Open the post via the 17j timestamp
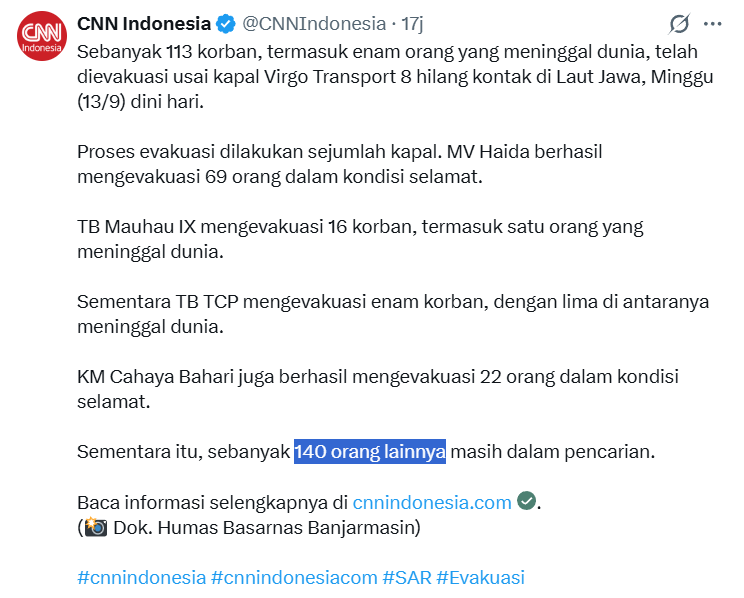Image resolution: width=744 pixels, height=598 pixels. click(x=412, y=24)
